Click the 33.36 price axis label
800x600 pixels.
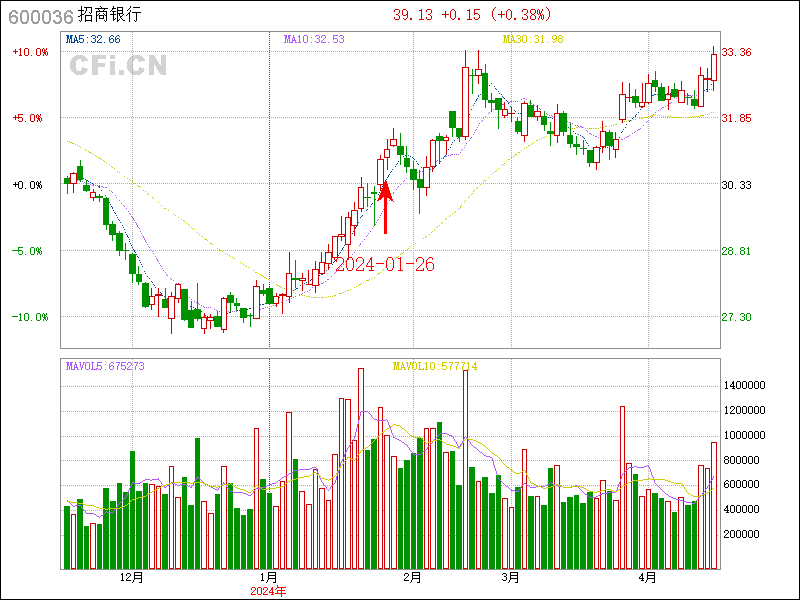pyautogui.click(x=737, y=52)
